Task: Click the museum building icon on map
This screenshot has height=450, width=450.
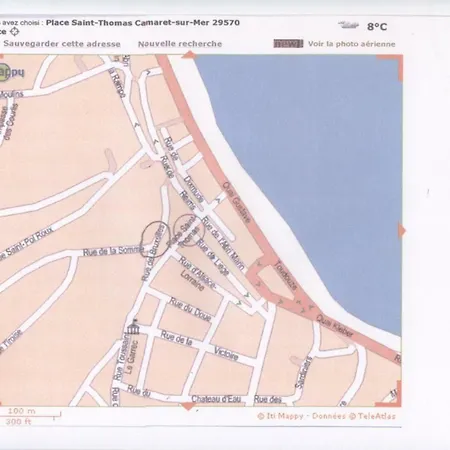Action: 133,327
